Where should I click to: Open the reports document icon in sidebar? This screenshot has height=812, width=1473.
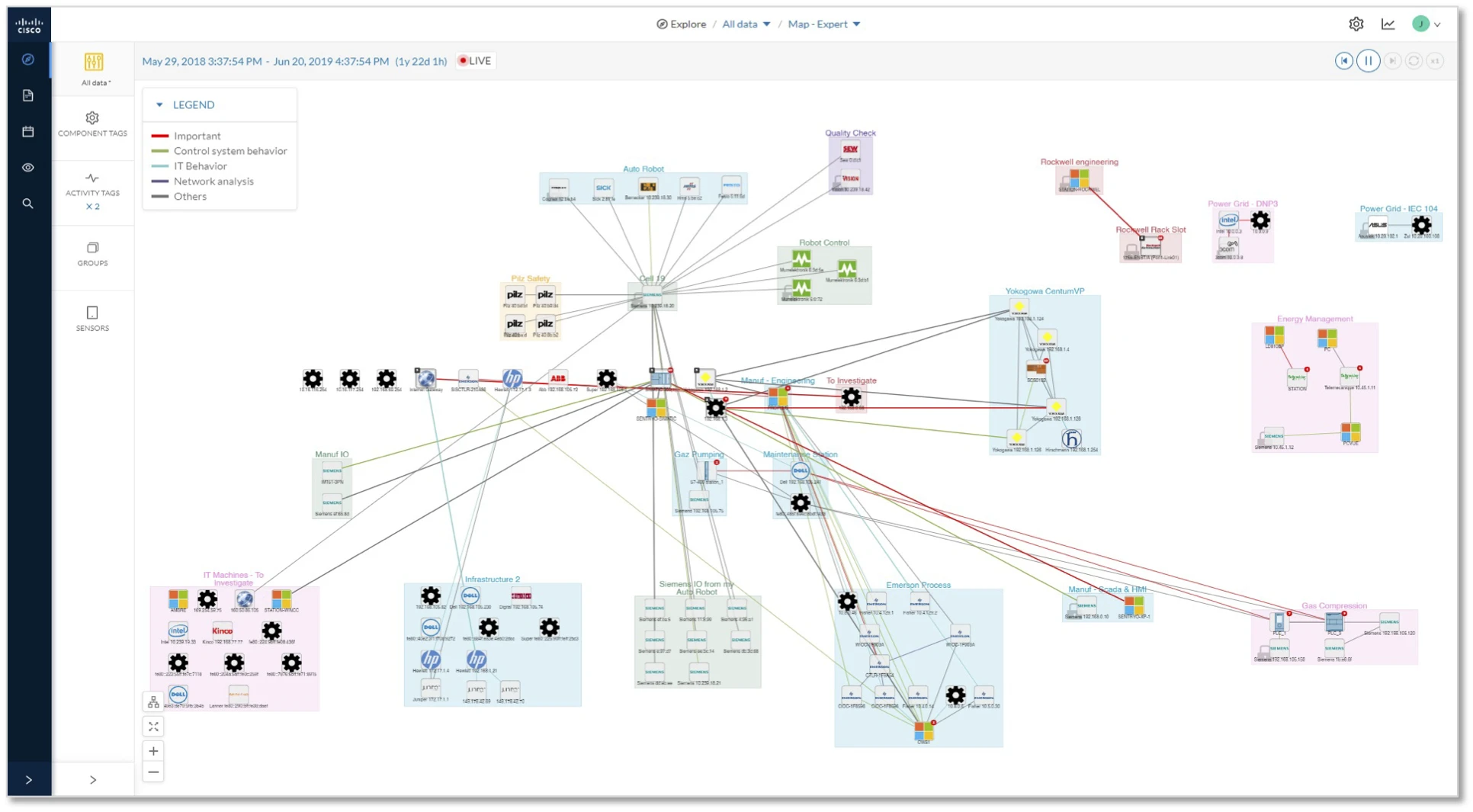pyautogui.click(x=27, y=95)
